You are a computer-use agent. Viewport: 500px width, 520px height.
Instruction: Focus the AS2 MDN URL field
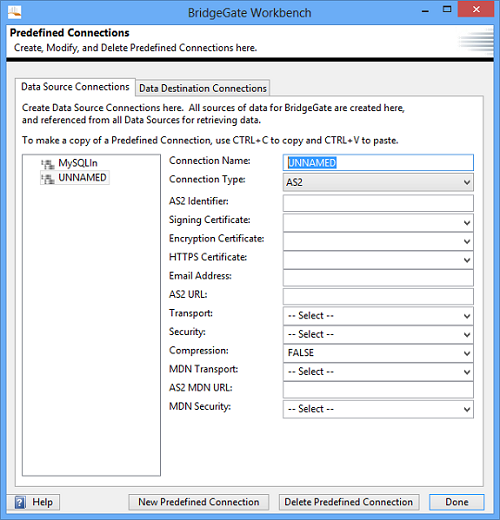point(378,390)
